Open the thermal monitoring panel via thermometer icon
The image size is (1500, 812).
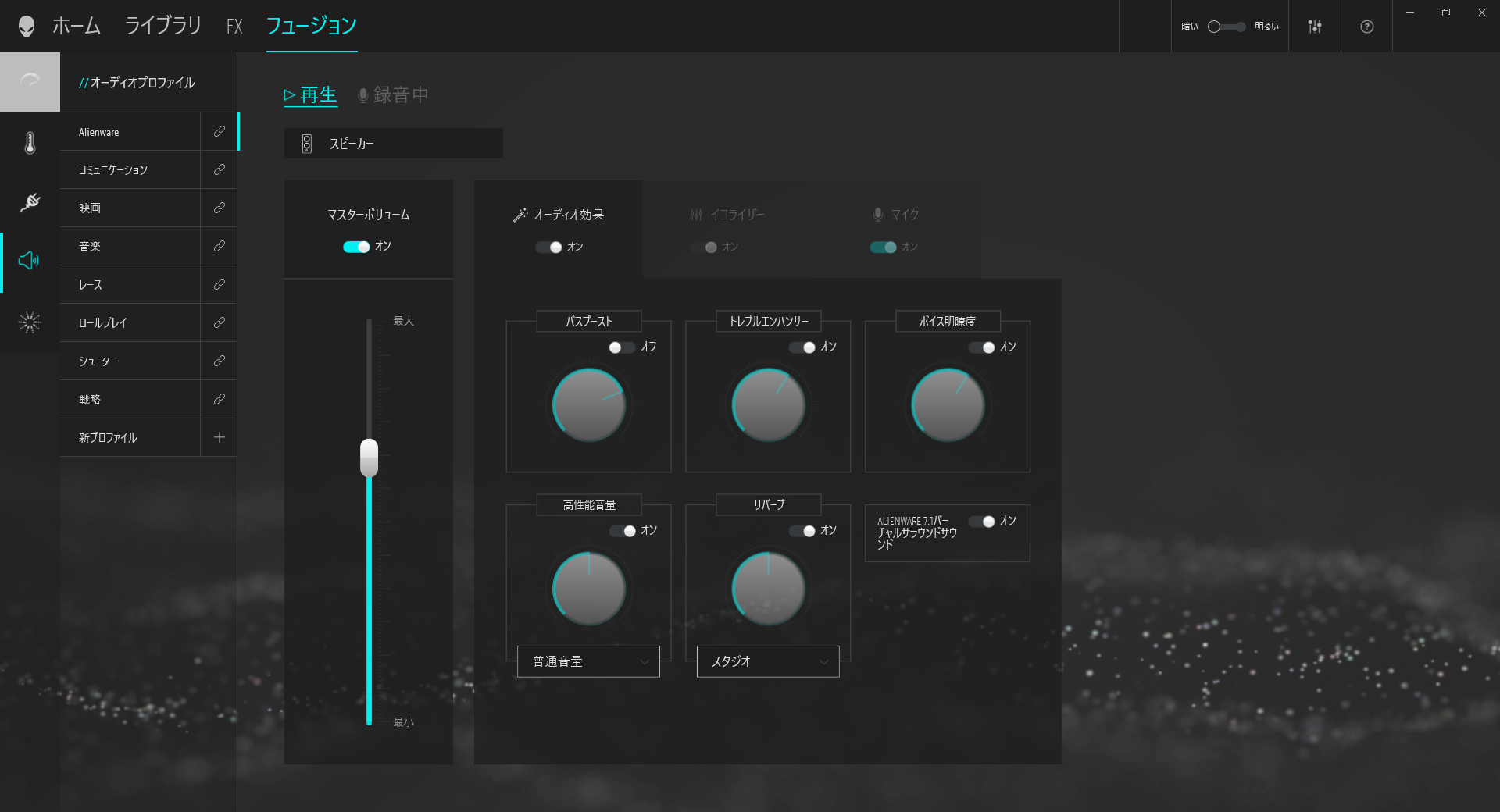pyautogui.click(x=29, y=142)
